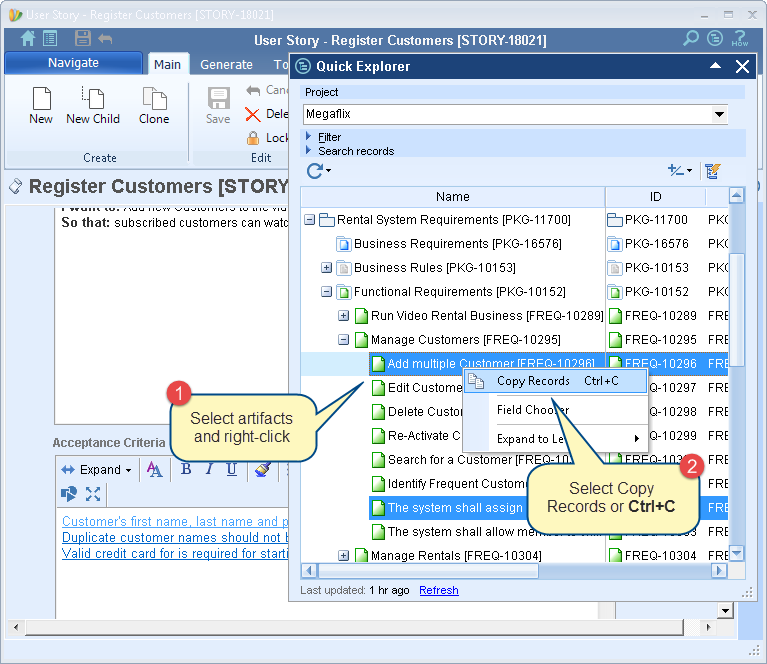
Task: Create a New Child artifact
Action: (x=93, y=106)
